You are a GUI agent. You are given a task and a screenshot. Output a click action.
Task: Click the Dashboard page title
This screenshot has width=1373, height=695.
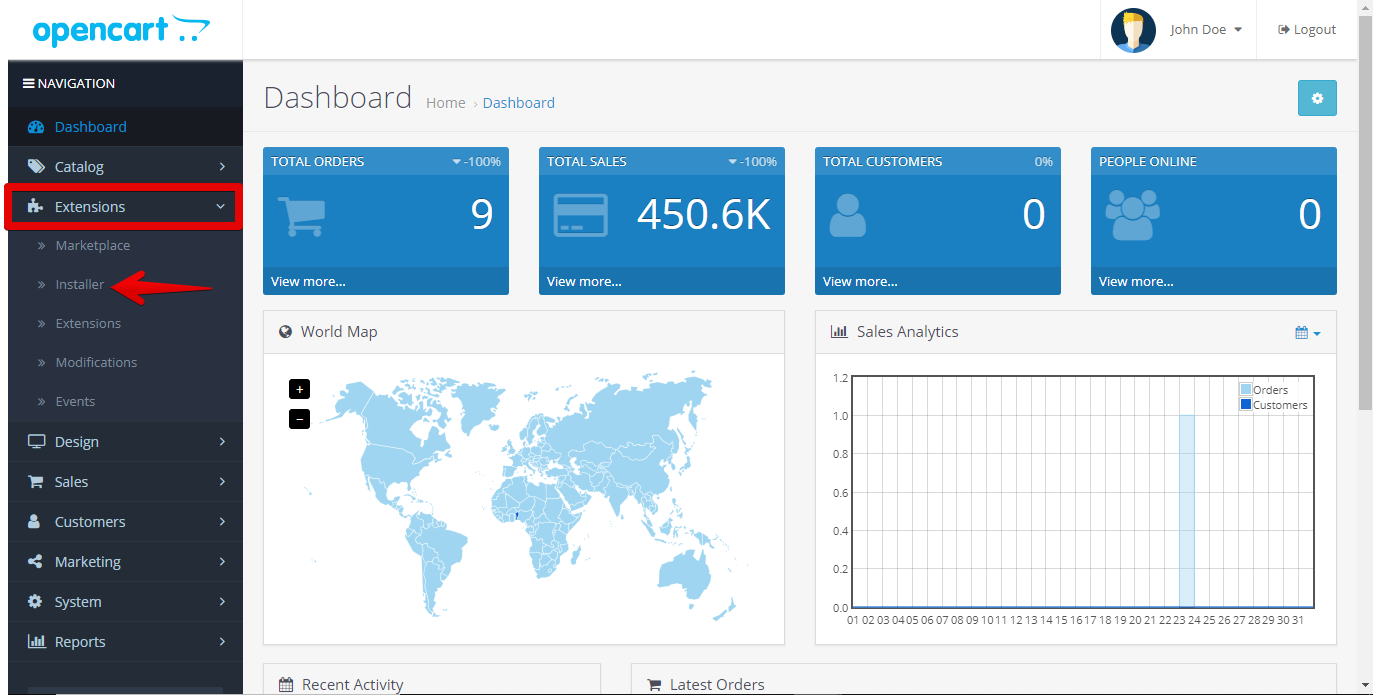click(338, 98)
